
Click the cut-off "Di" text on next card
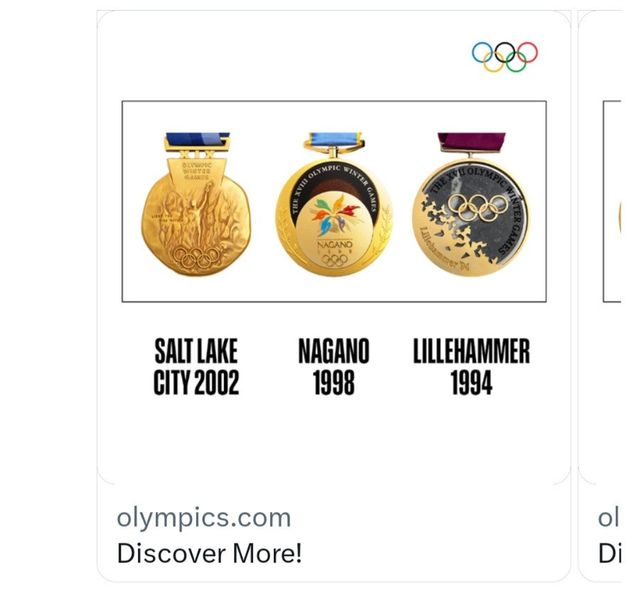click(608, 552)
